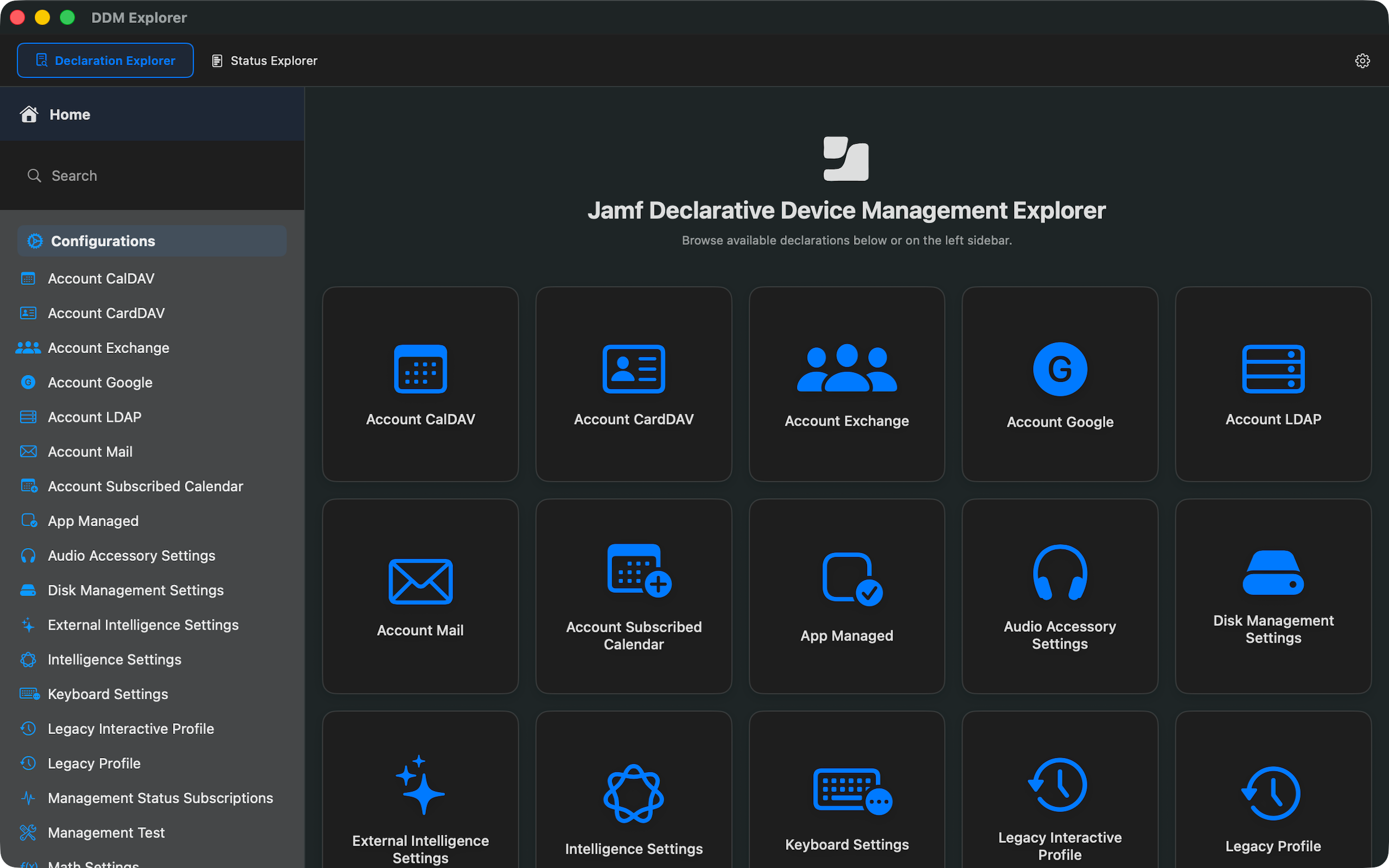Open Audio Accessory Settings card
The width and height of the screenshot is (1389, 868).
click(1060, 596)
